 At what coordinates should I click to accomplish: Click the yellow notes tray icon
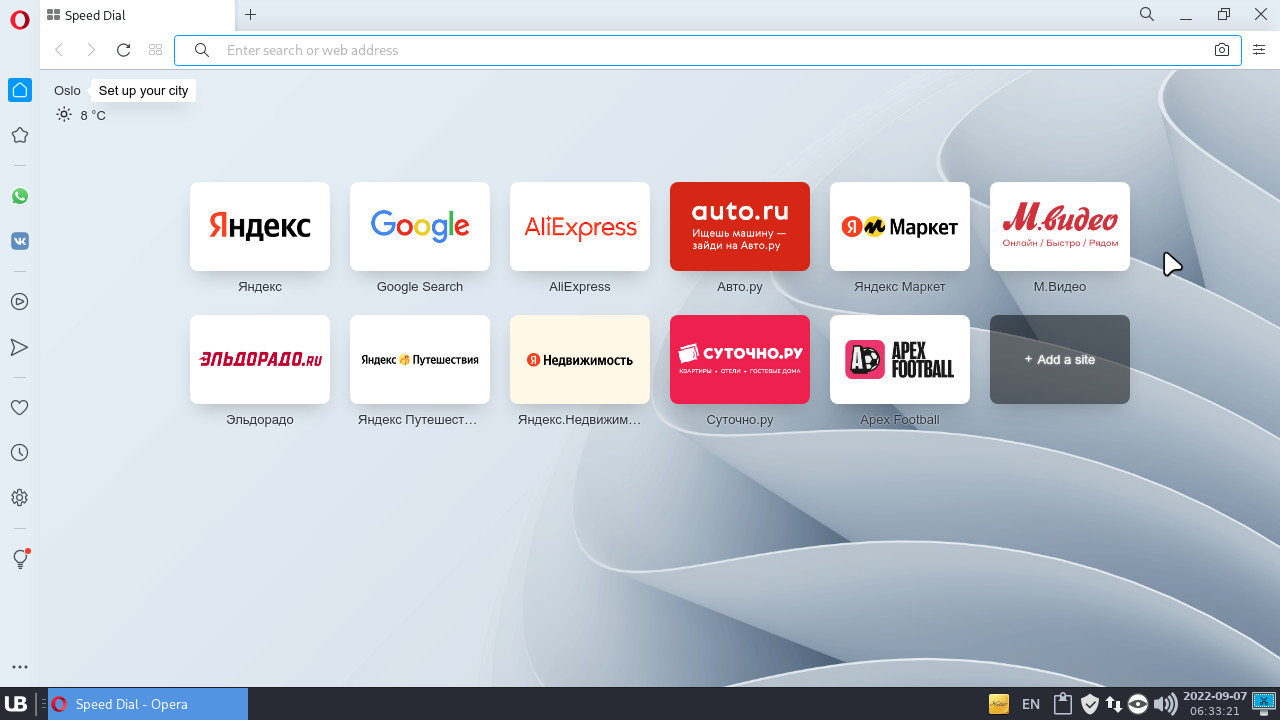(x=998, y=704)
